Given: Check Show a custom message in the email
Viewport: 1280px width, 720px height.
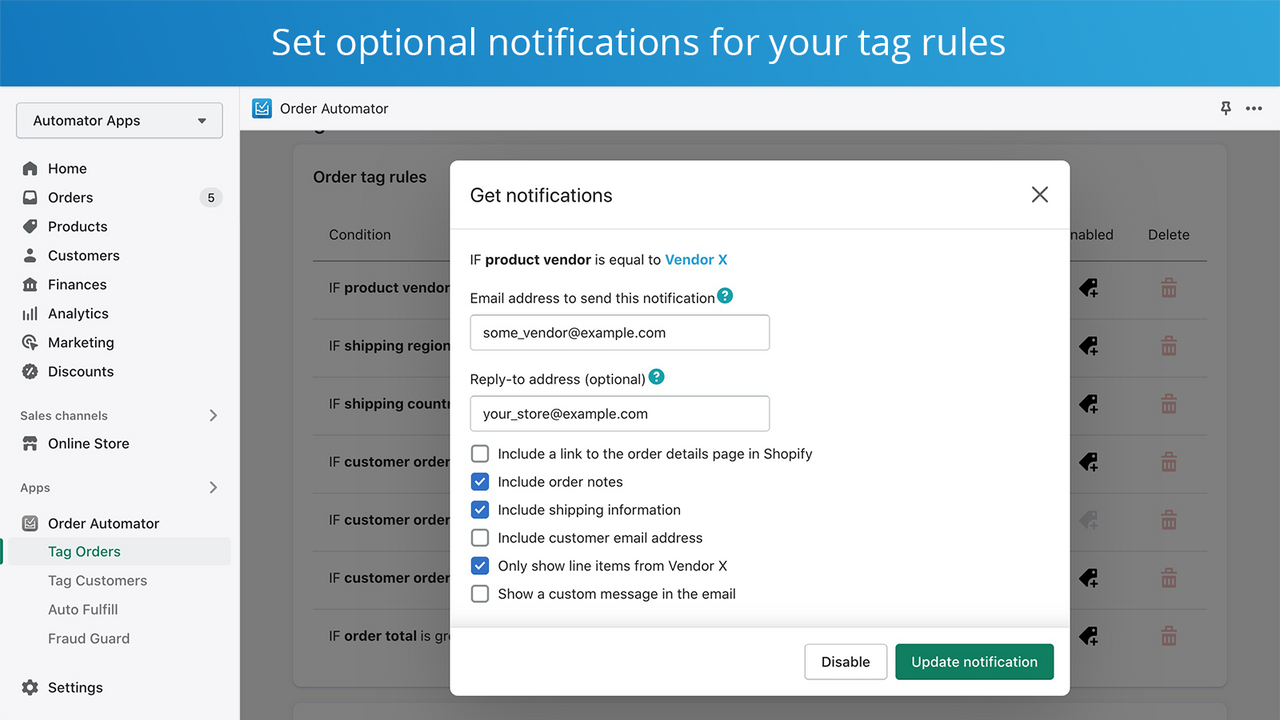Looking at the screenshot, I should [480, 593].
